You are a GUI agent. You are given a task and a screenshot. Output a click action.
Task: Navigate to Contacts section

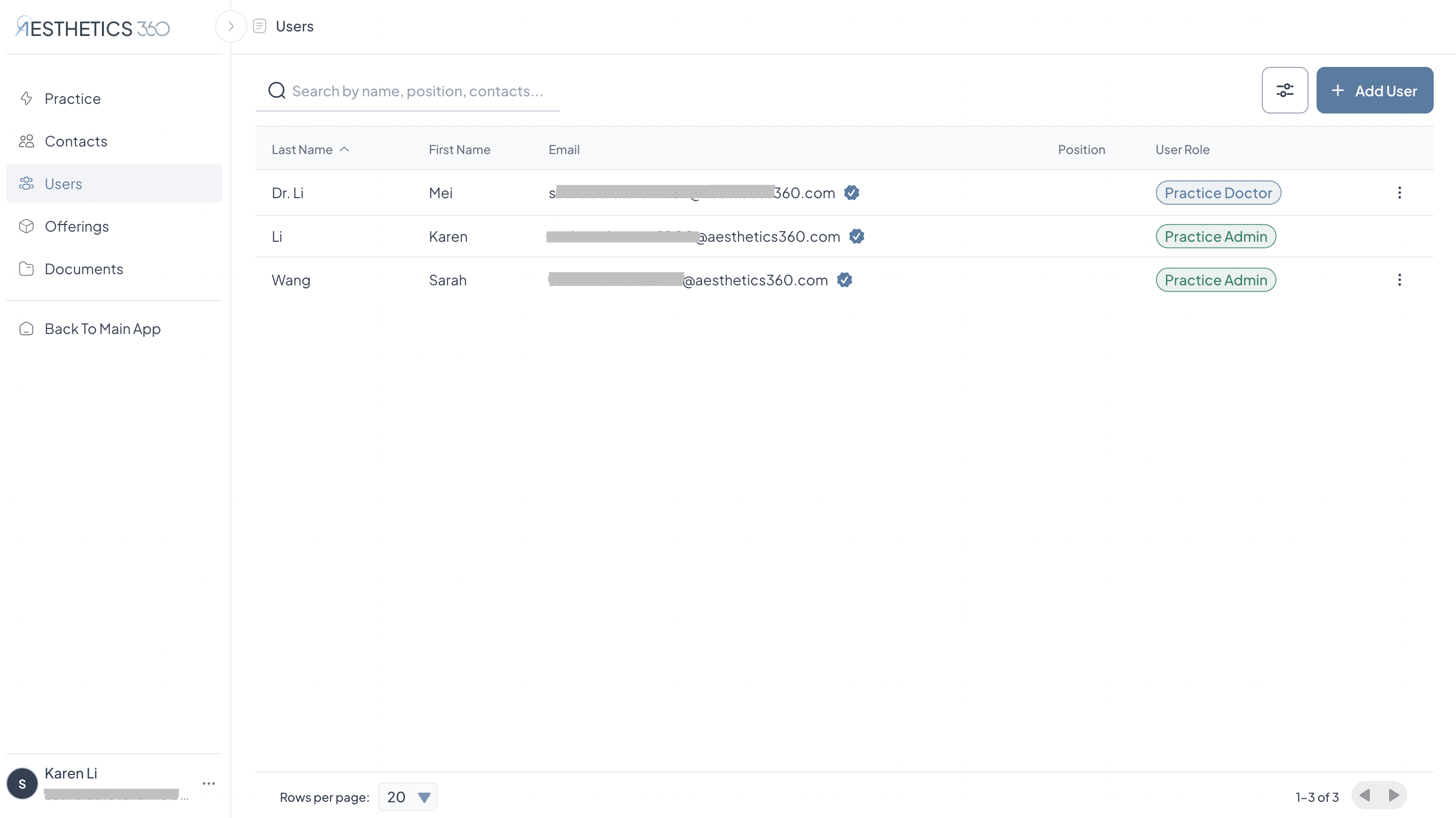pos(76,141)
